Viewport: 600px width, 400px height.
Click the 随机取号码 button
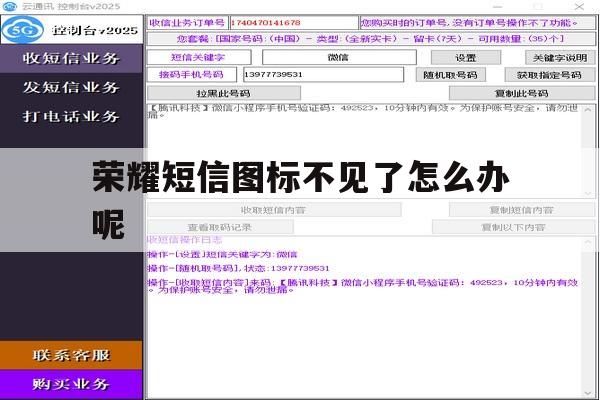pyautogui.click(x=450, y=75)
